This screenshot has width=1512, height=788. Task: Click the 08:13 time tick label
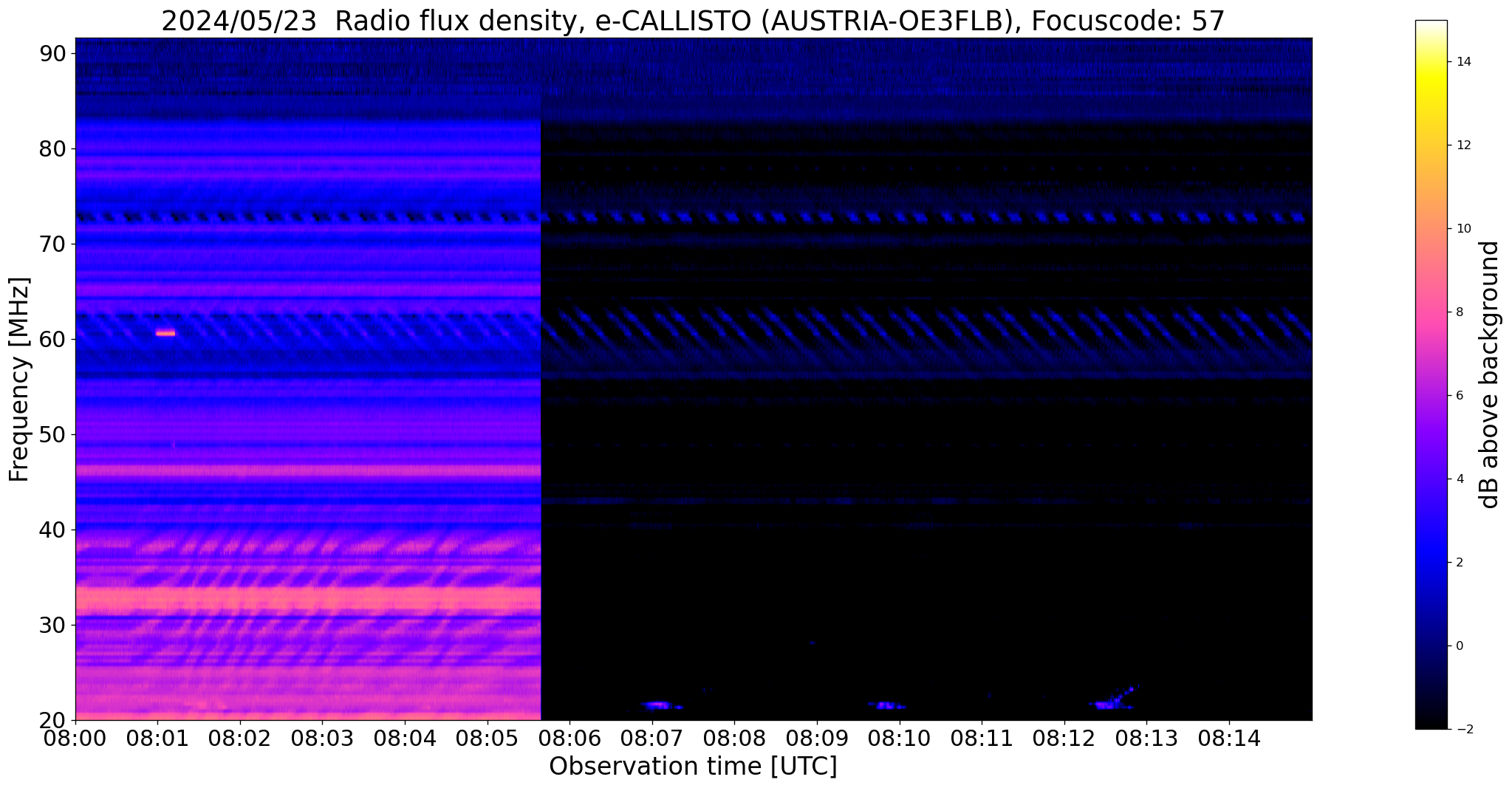(x=1147, y=739)
